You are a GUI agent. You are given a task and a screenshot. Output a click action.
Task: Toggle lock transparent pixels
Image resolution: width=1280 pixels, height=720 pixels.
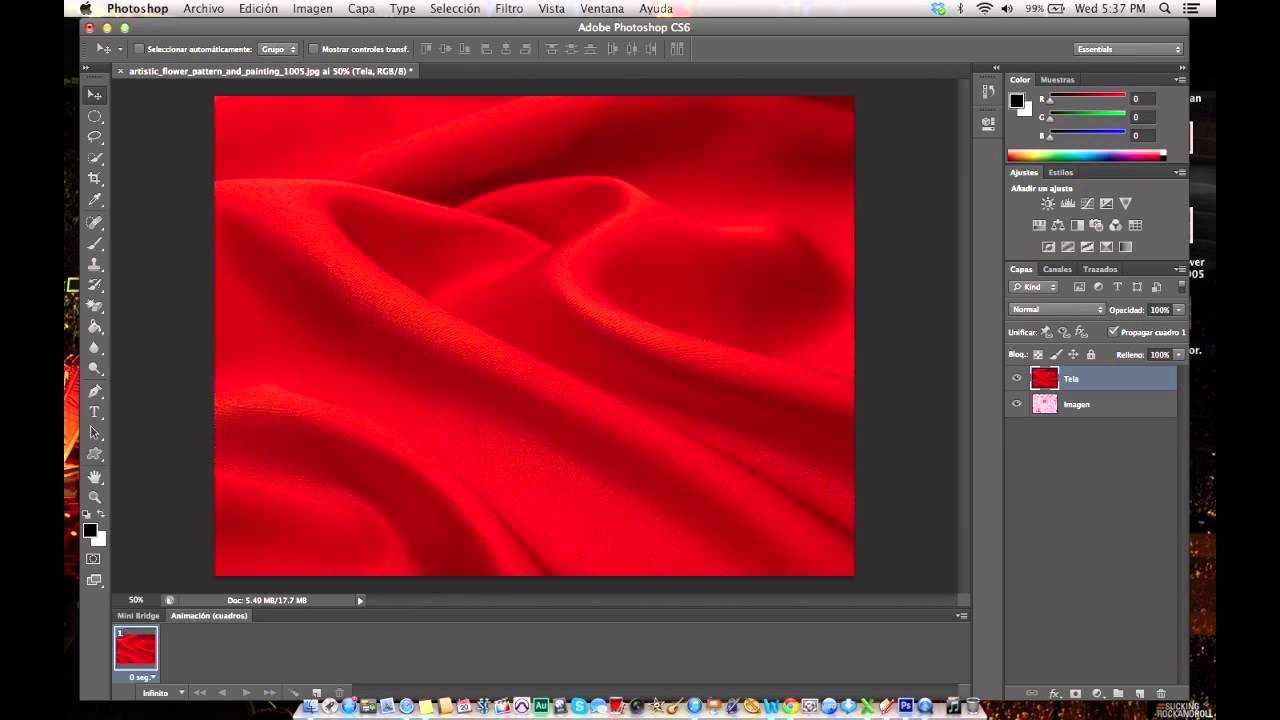[1038, 355]
